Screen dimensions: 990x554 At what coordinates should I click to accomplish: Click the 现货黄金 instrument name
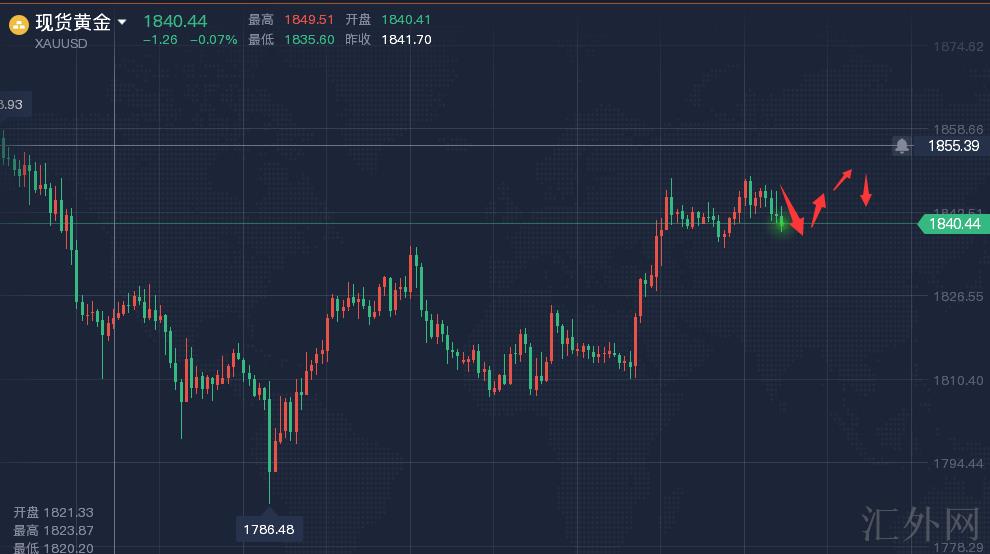[73, 22]
